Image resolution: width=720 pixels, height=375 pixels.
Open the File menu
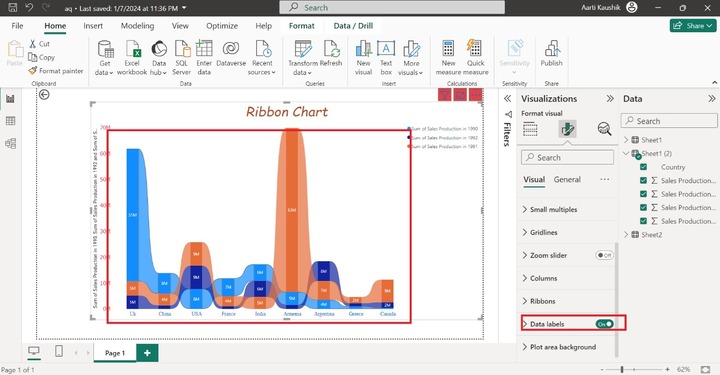click(x=17, y=26)
